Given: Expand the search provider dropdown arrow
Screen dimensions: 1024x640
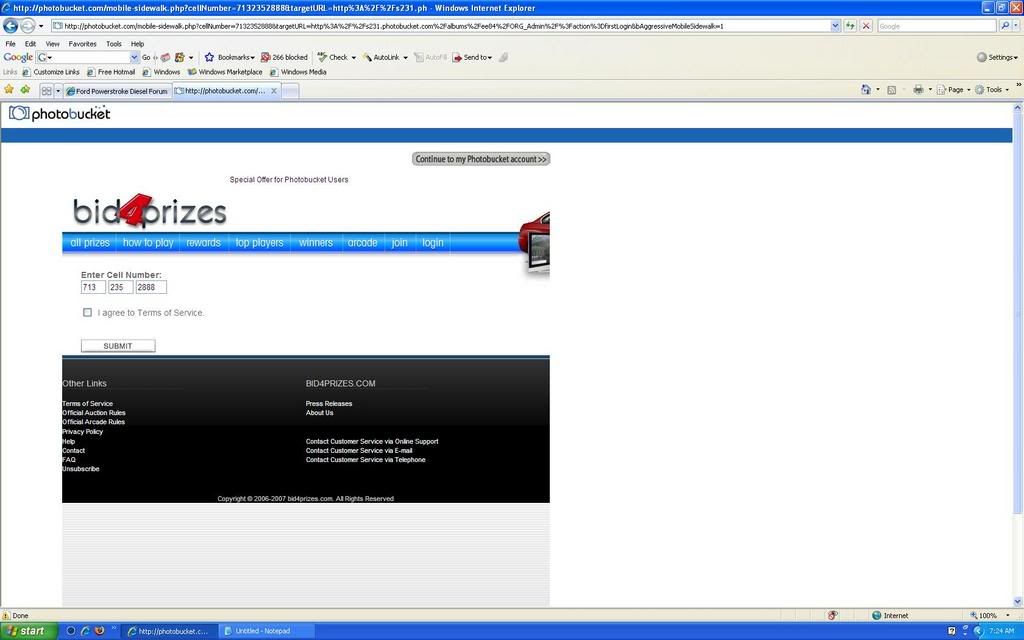Looking at the screenshot, I should click(1017, 26).
